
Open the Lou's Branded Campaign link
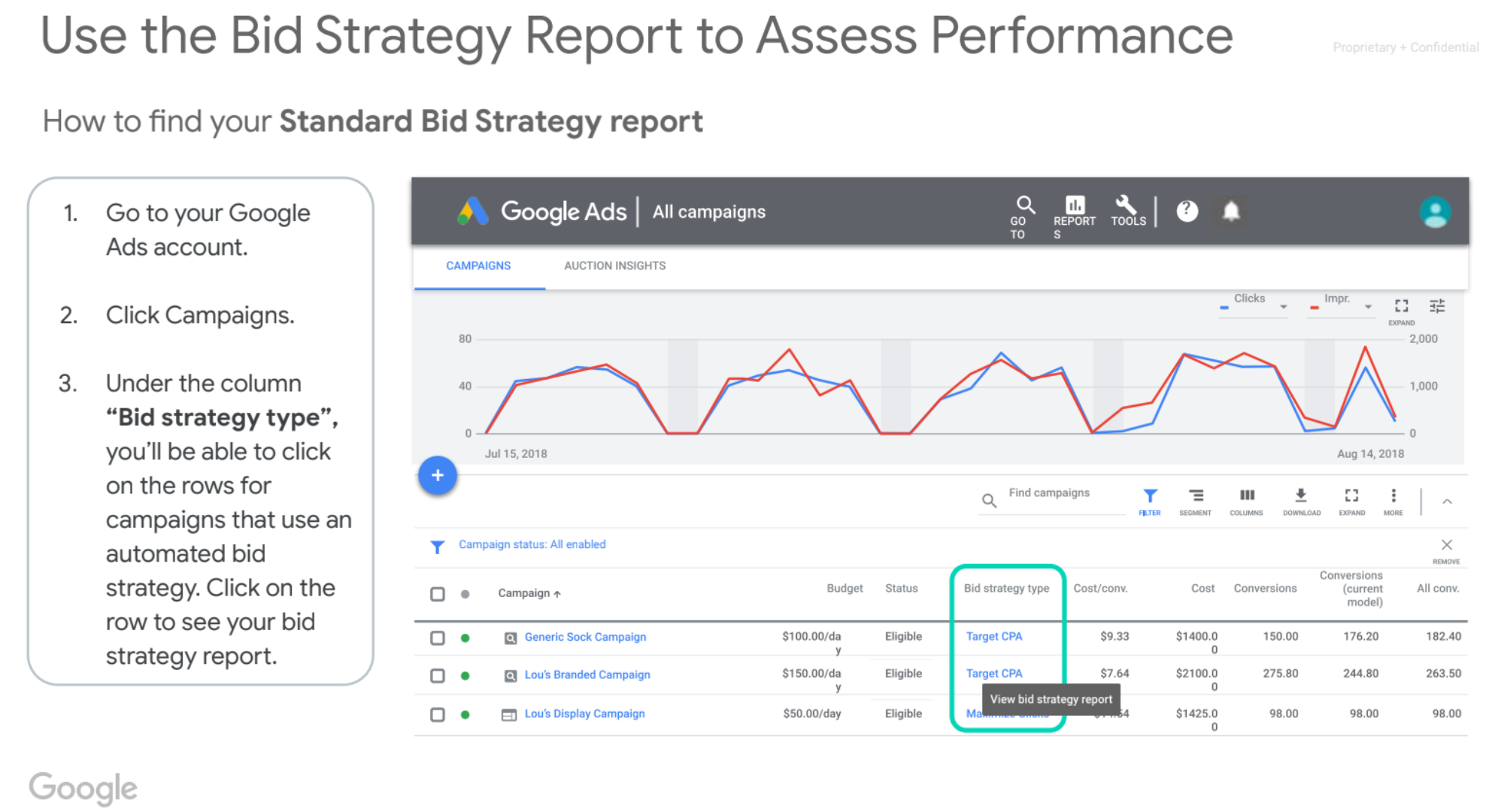[x=587, y=674]
